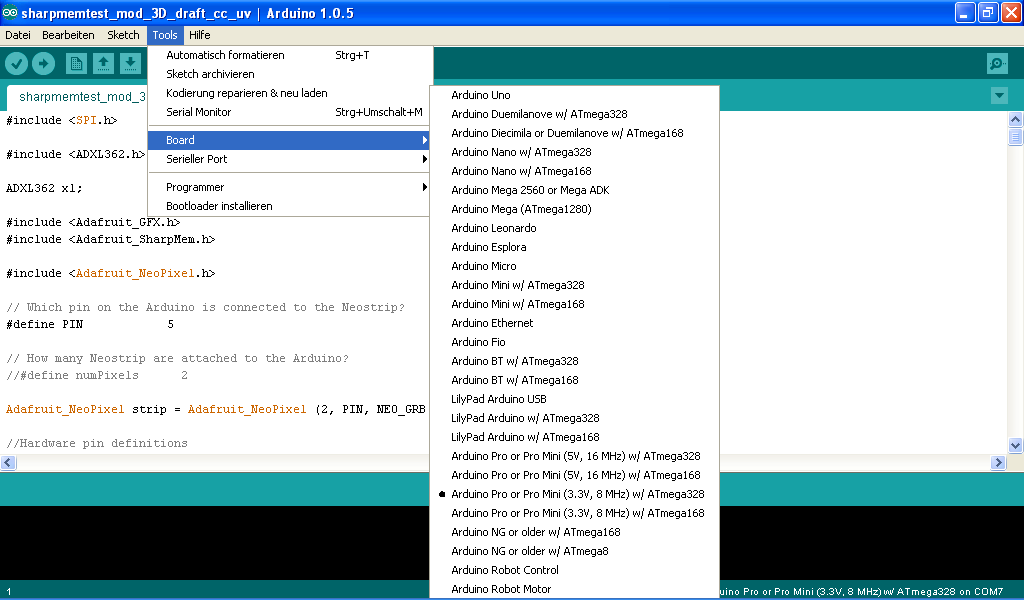The image size is (1024, 600).
Task: Click the New sketch toolbar icon
Action: (x=76, y=64)
